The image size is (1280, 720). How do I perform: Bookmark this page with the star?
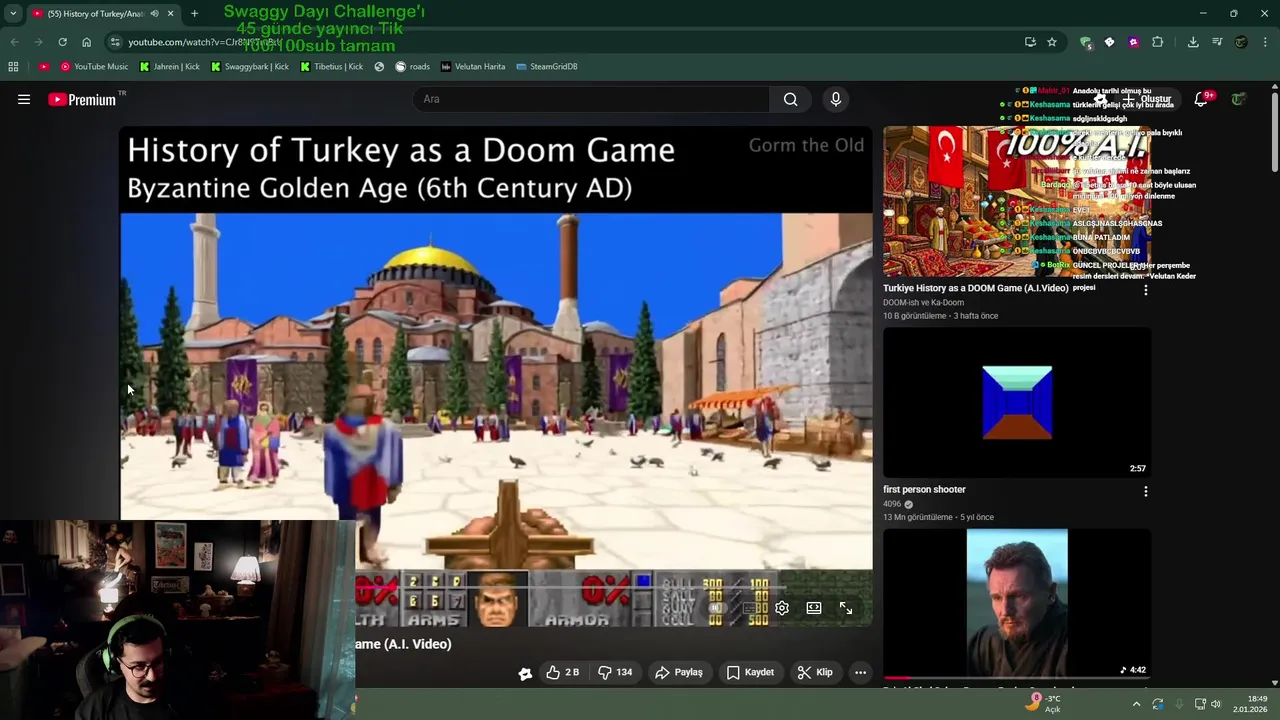(x=1052, y=42)
